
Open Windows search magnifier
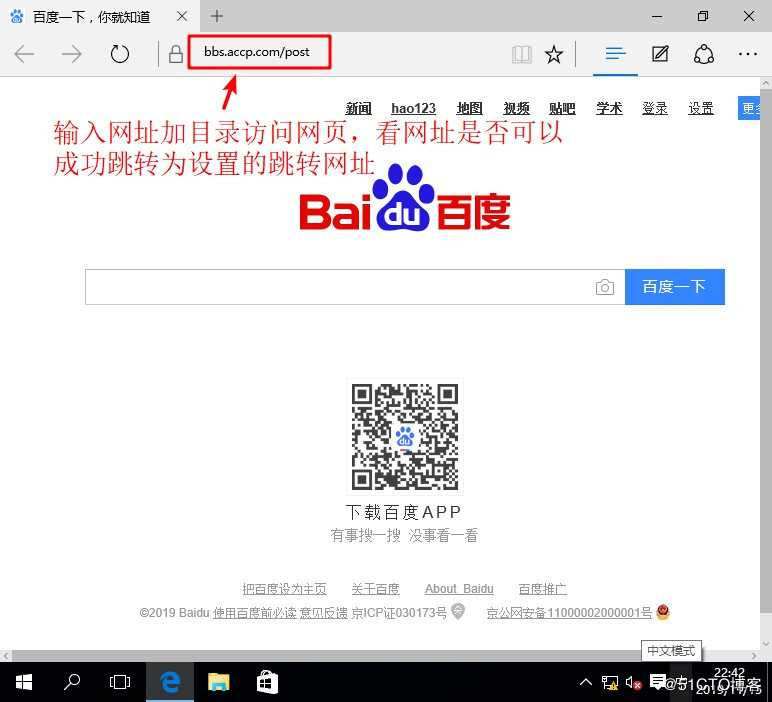tap(72, 682)
